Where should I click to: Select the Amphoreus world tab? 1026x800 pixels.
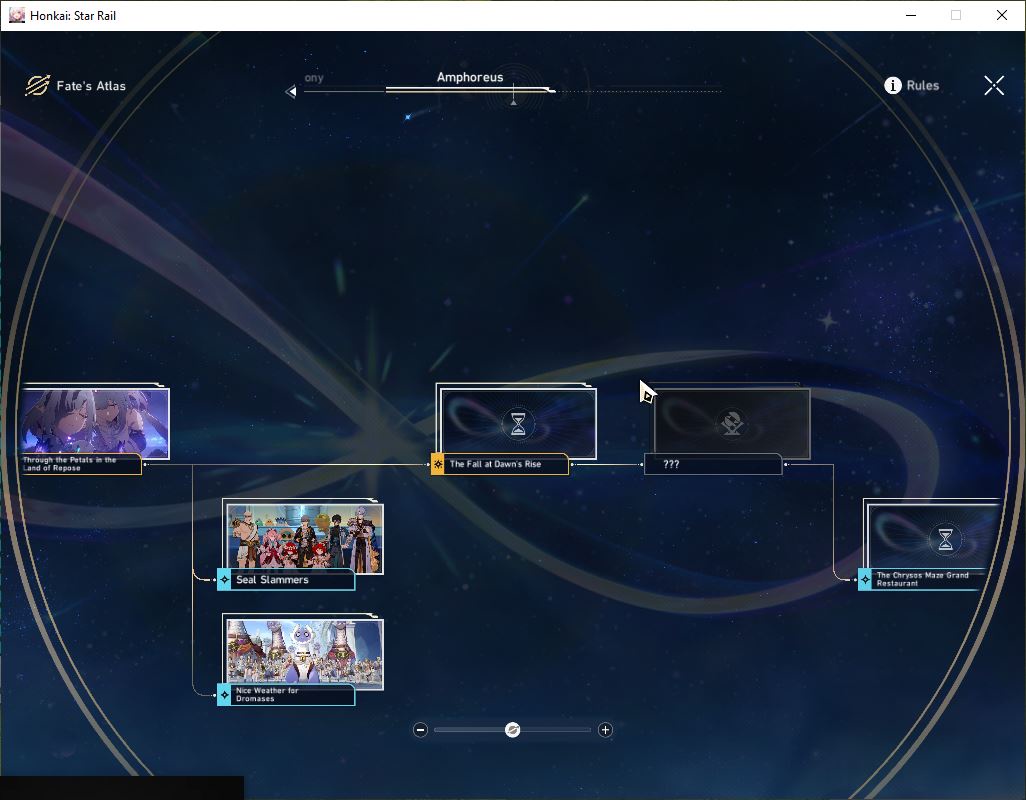click(470, 77)
